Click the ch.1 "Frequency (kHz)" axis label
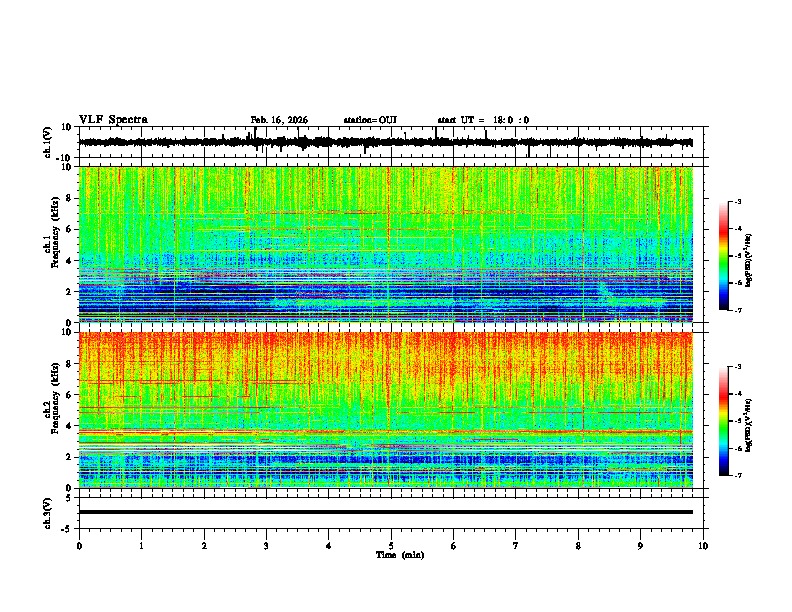792x612 pixels. click(x=55, y=233)
